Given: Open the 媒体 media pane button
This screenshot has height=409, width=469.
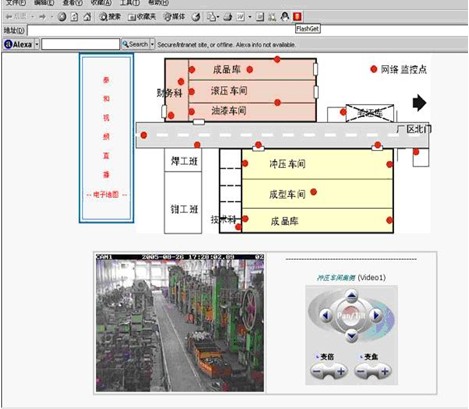Looking at the screenshot, I should (174, 16).
